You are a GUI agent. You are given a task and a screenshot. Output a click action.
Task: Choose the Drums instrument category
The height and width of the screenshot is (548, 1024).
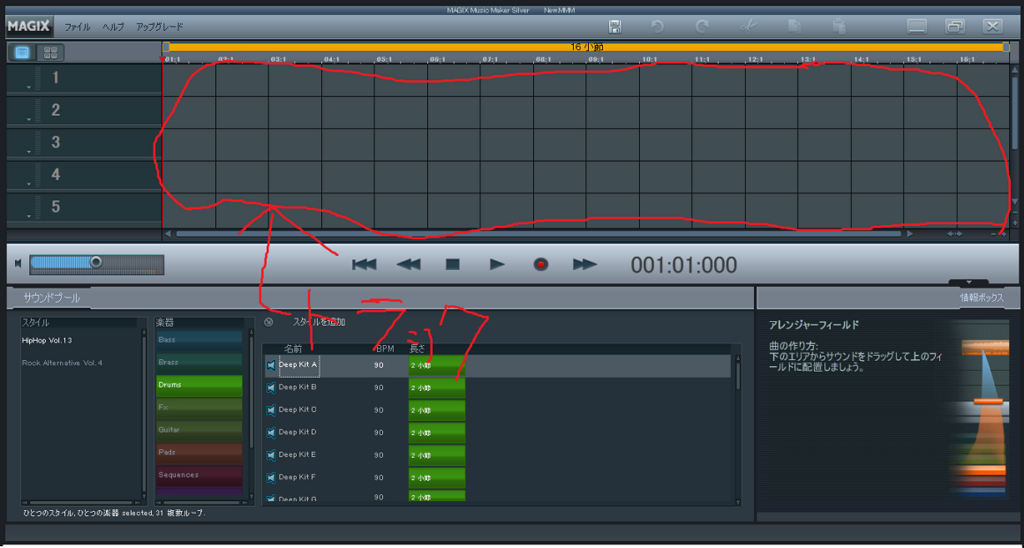coord(199,385)
